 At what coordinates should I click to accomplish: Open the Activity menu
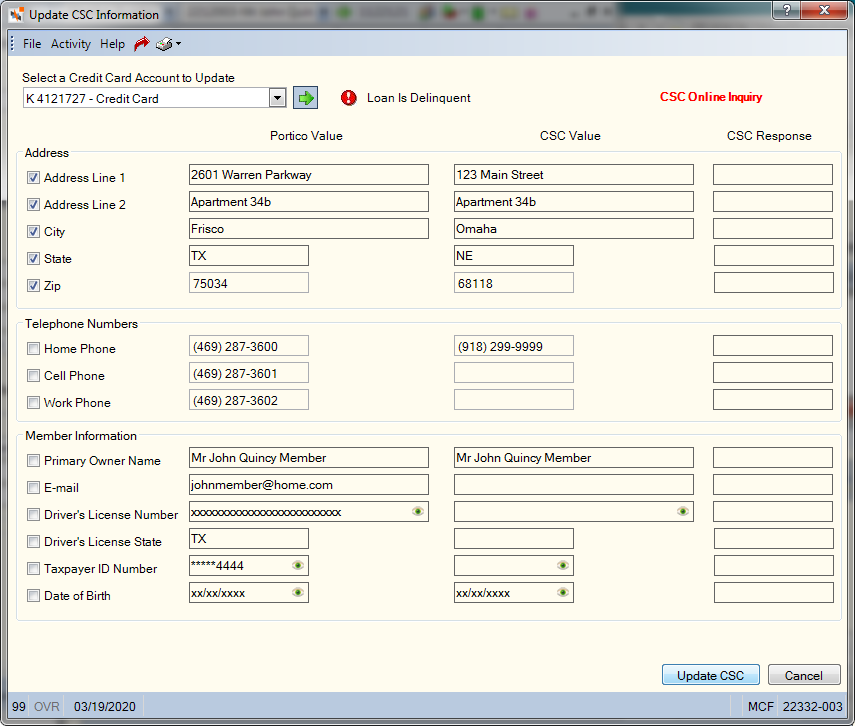(x=71, y=44)
